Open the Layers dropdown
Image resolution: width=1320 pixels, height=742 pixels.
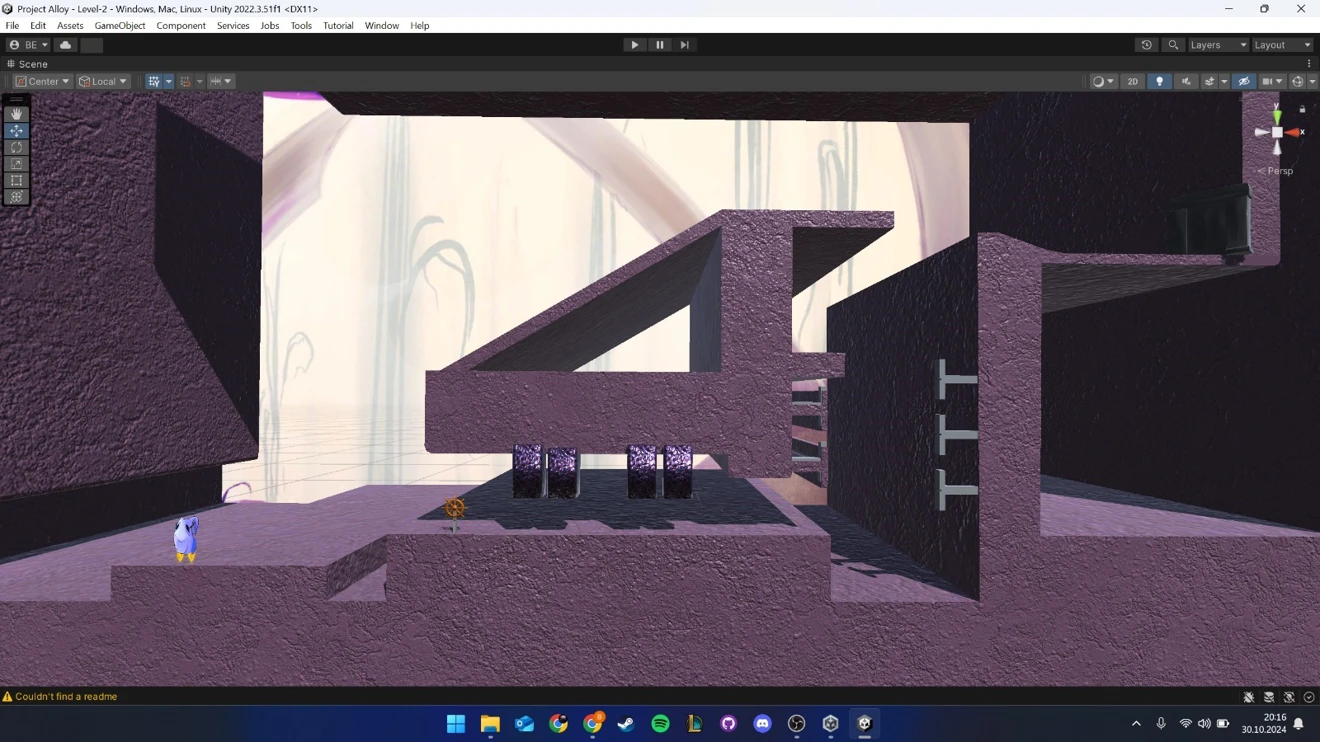(1217, 45)
